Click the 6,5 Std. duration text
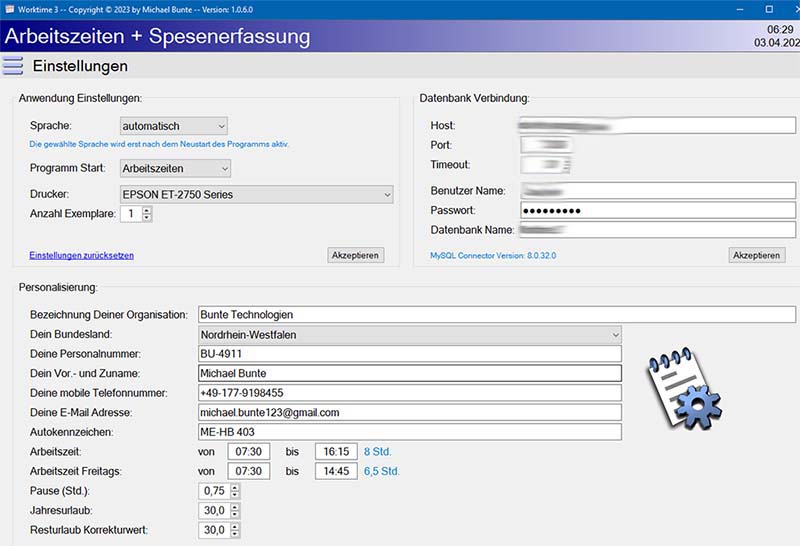The height and width of the screenshot is (546, 800). 382,471
